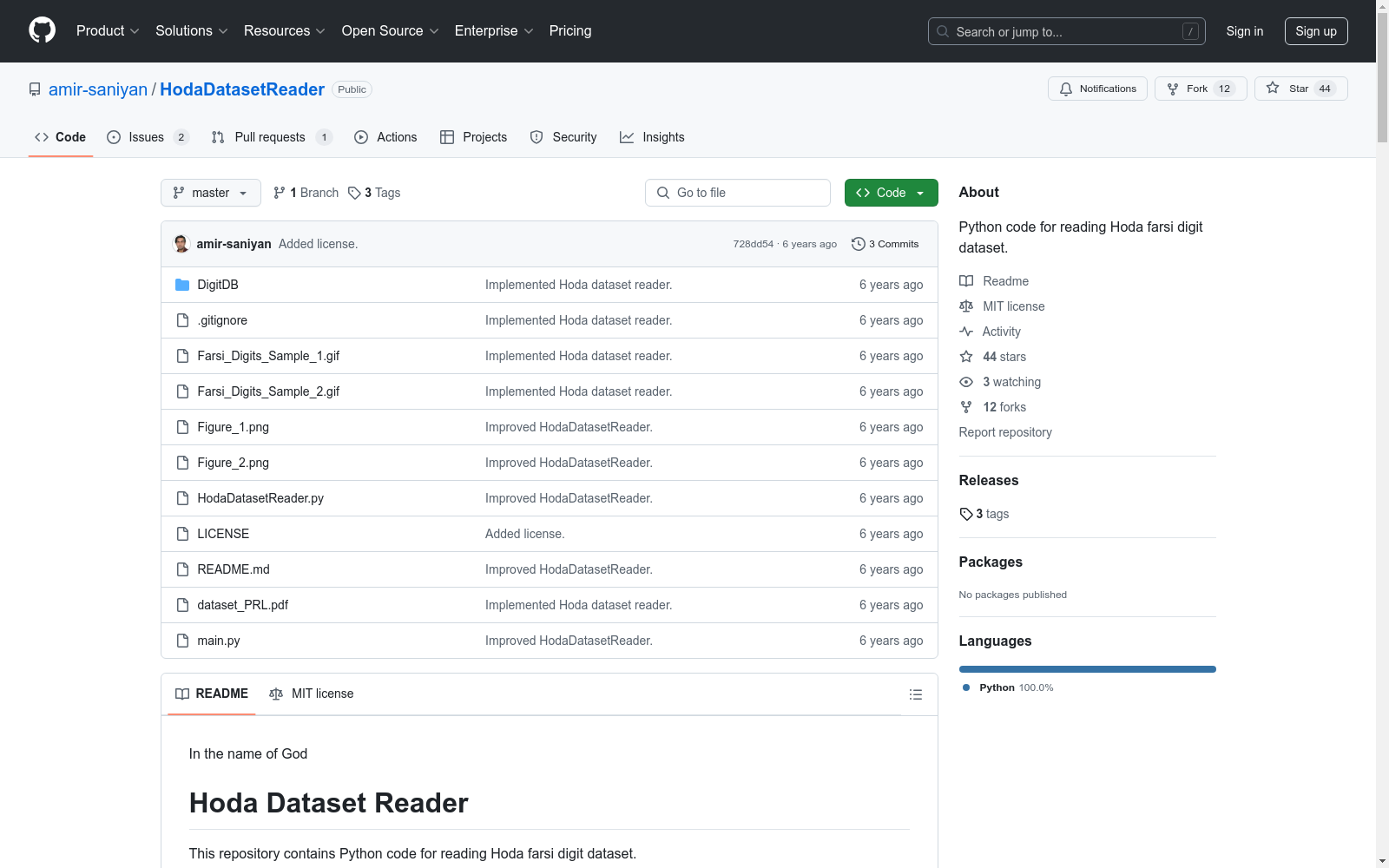Open the HodaDatasetReader.py file

[x=260, y=498]
